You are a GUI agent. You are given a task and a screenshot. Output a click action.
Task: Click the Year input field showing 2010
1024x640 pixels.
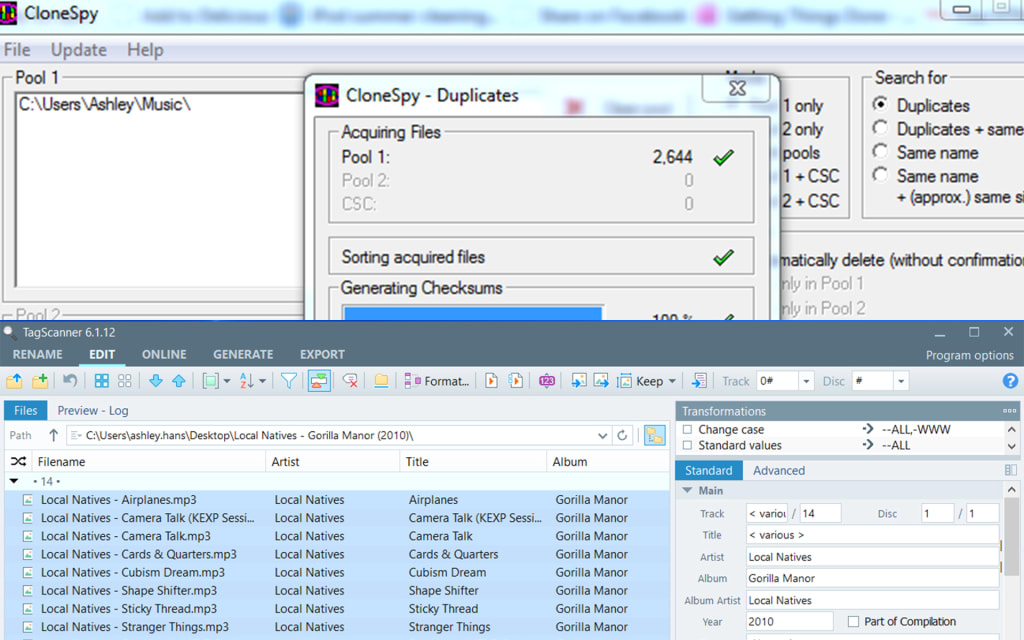(790, 622)
